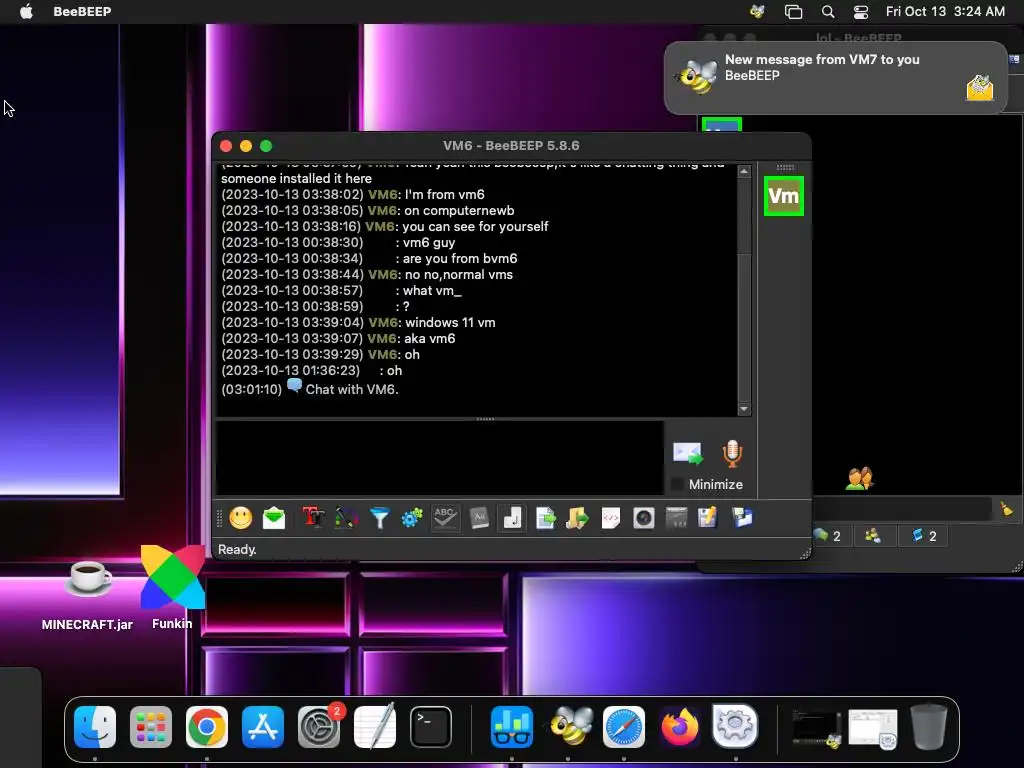Open BeeBEEP bee icon in the Dock
This screenshot has height=768, width=1024.
pos(571,727)
